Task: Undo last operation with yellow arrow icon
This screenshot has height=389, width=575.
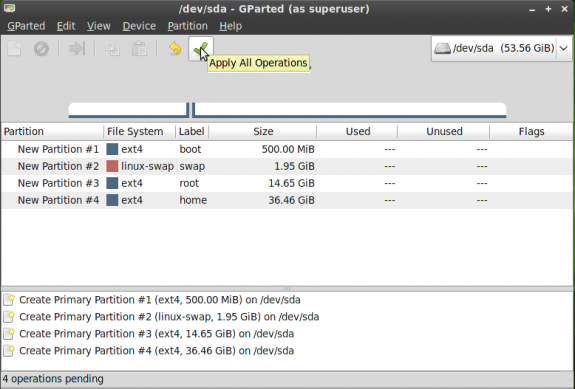Action: click(x=175, y=48)
